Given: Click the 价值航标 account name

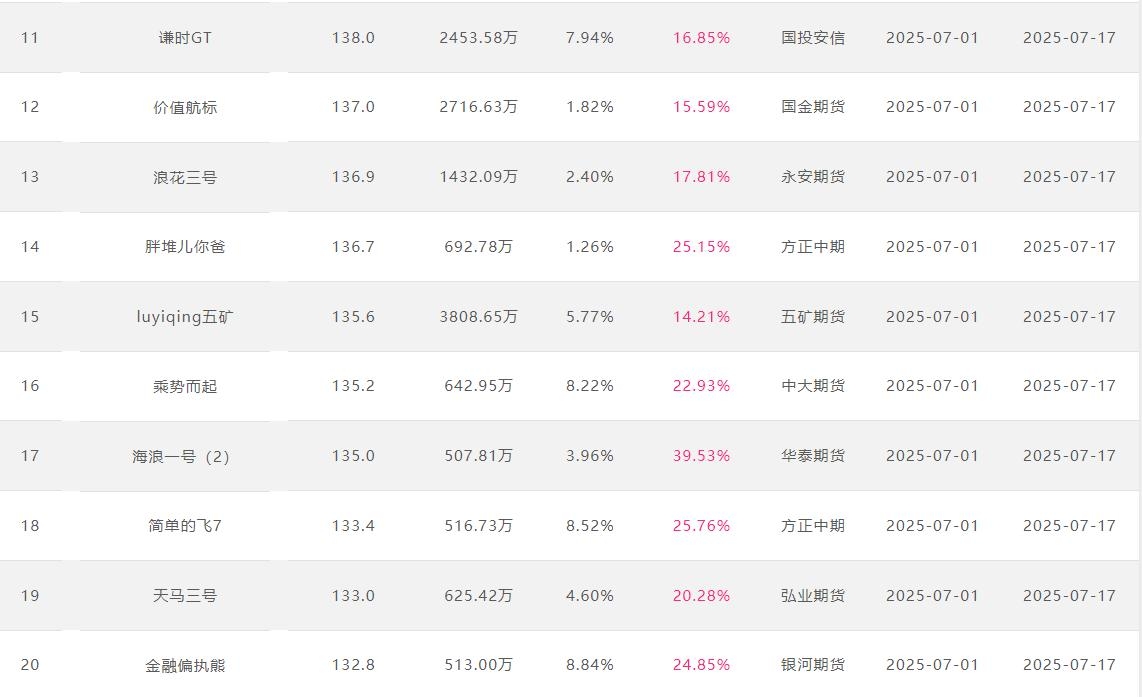Looking at the screenshot, I should coord(185,107).
